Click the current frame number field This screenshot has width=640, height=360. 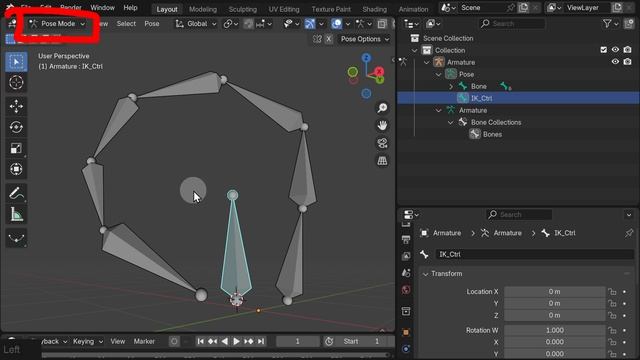[298, 341]
